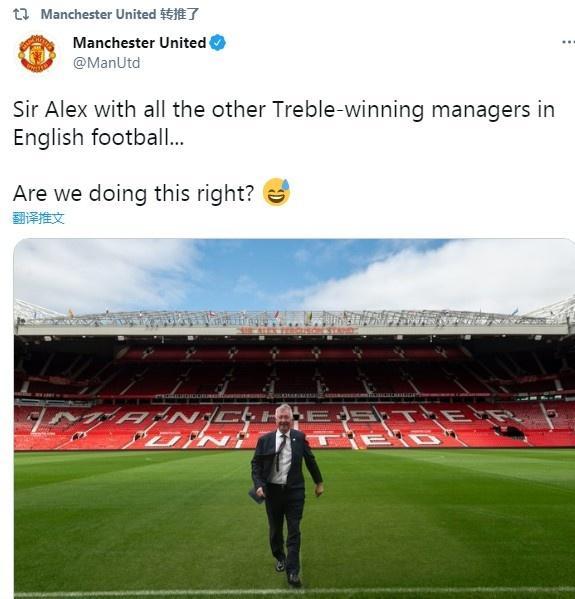Screen dimensions: 575x599
Task: Click the 'Are we doing this right?' line
Action: (133, 194)
